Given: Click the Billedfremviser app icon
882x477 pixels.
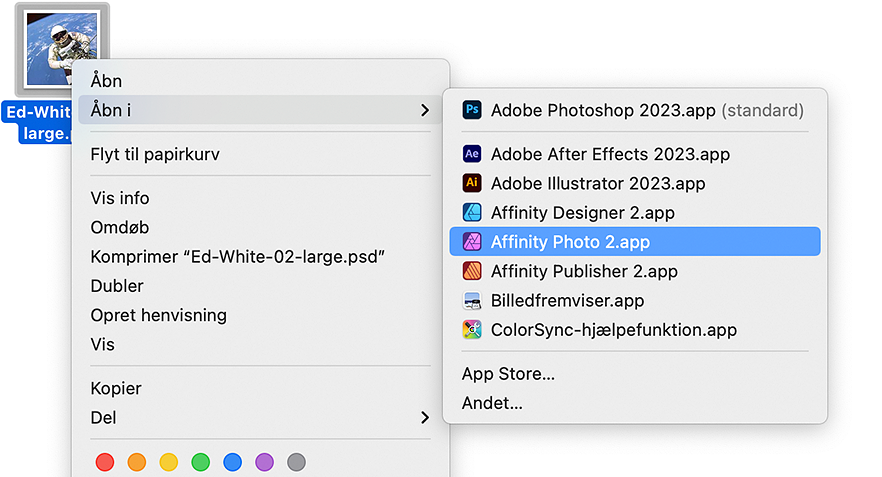Looking at the screenshot, I should click(x=472, y=300).
